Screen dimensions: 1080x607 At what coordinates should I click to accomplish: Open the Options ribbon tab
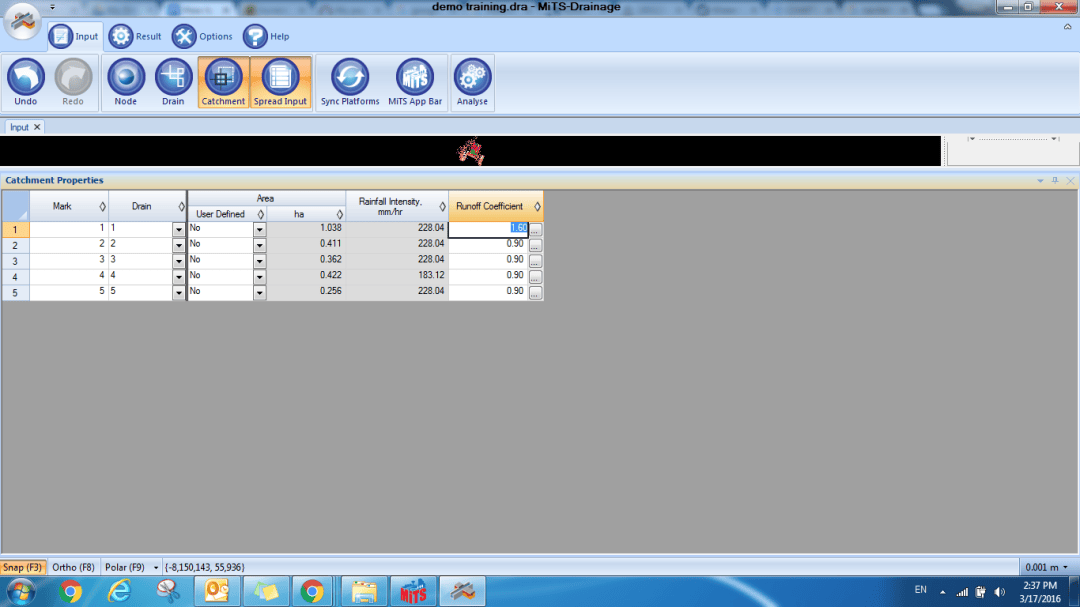click(x=202, y=37)
